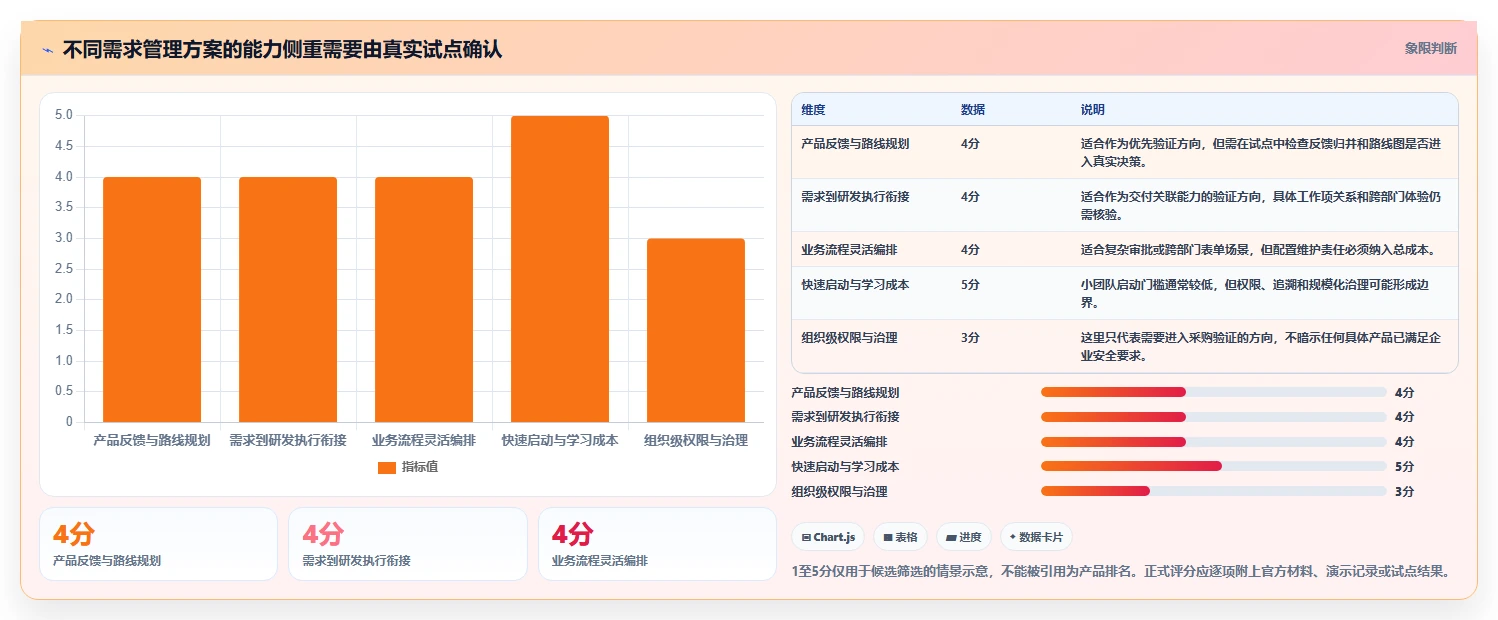The height and width of the screenshot is (620, 1498).
Task: Click the 5分 value in the table
Action: point(970,285)
